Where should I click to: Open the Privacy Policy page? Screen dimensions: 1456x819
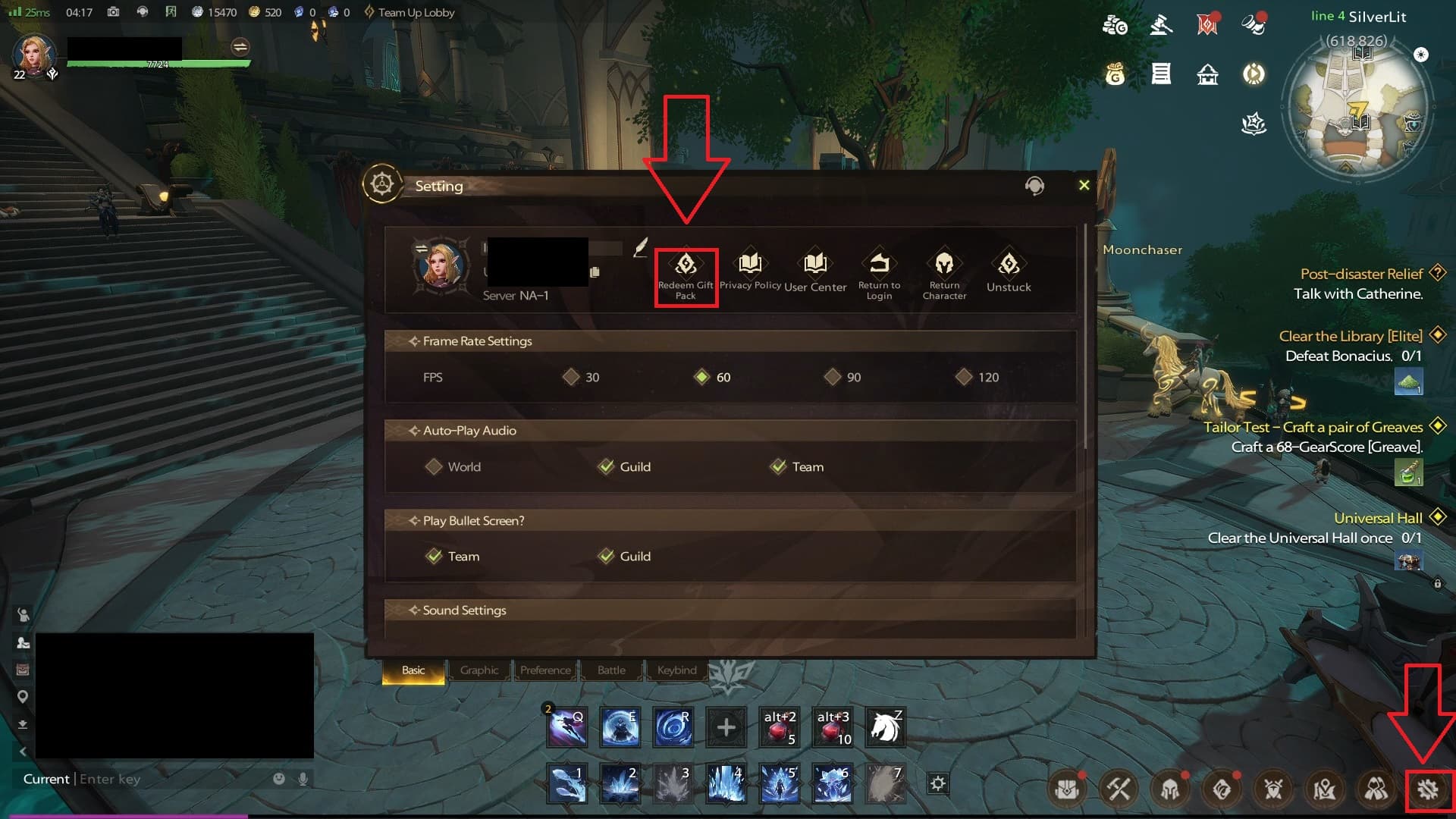749,270
